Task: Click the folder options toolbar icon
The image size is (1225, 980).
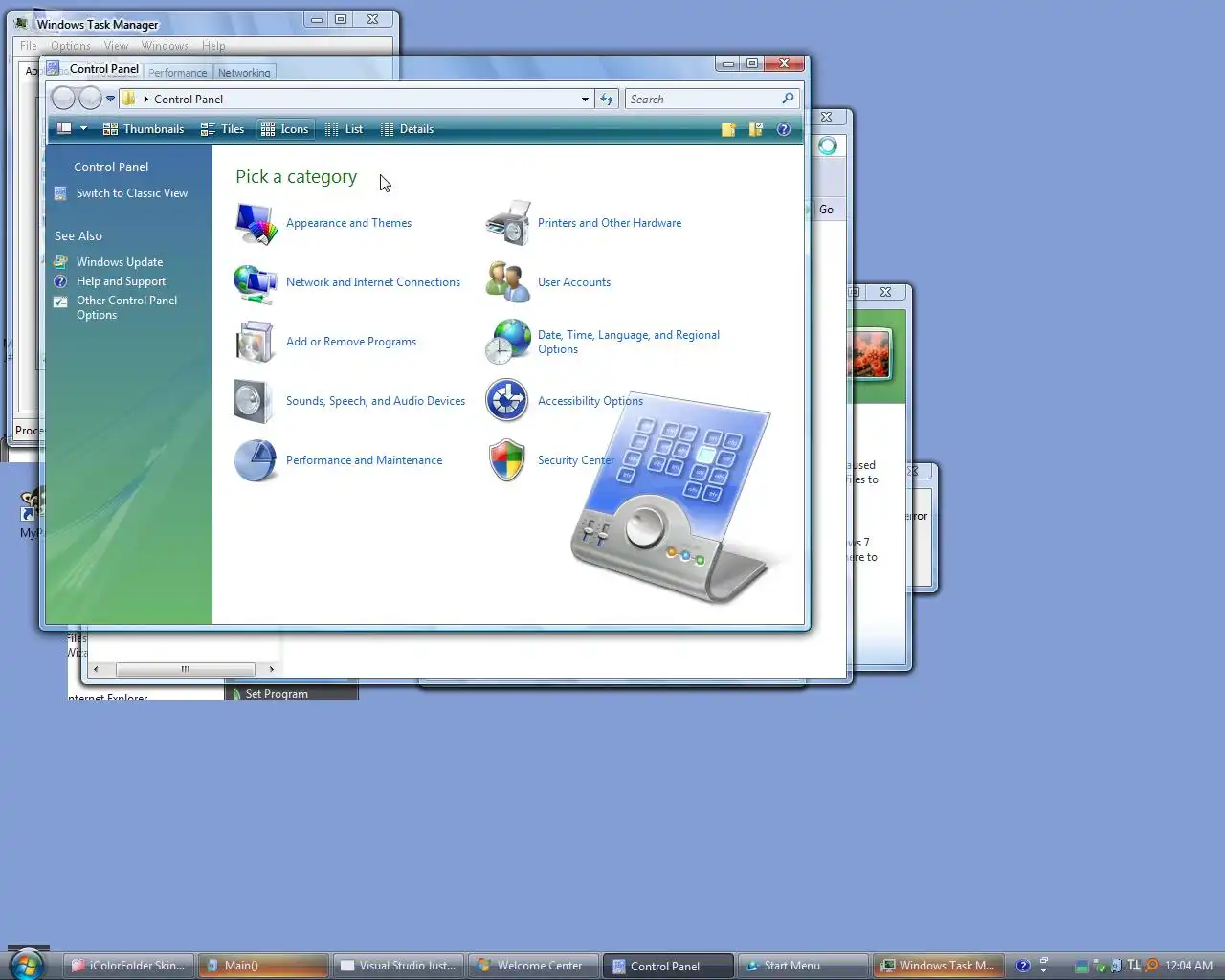Action: [x=756, y=129]
